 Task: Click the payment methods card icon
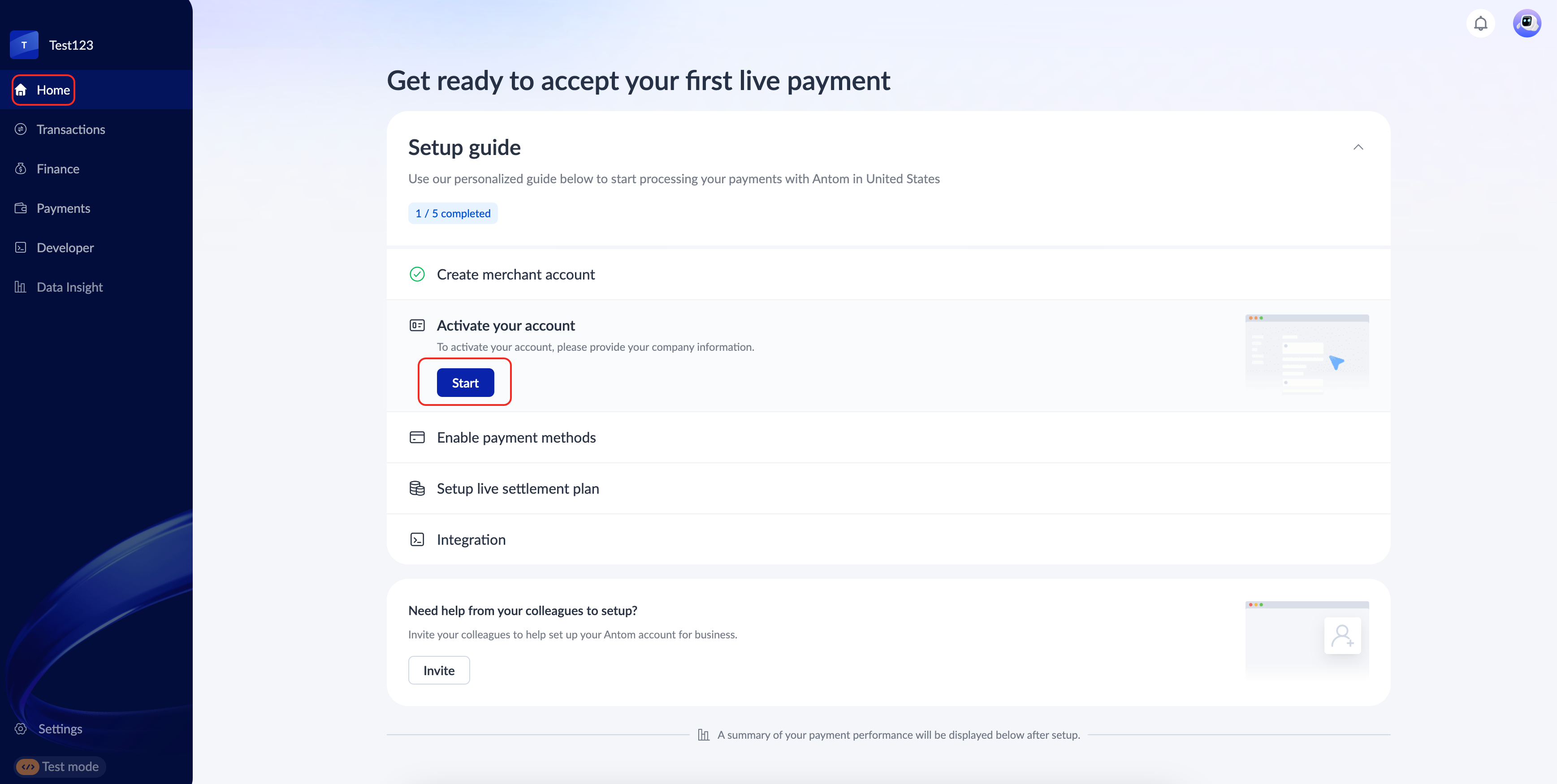[417, 437]
